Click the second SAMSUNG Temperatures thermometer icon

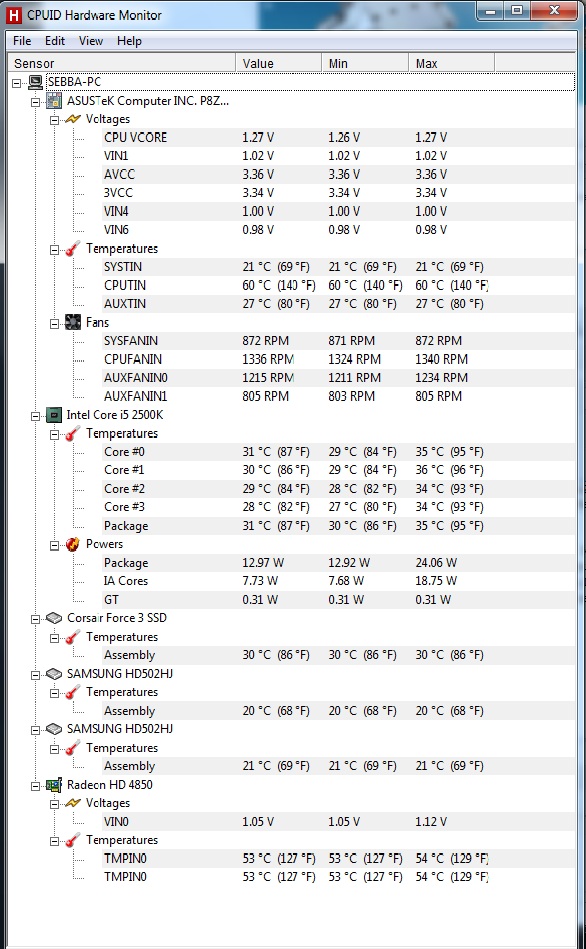point(73,748)
